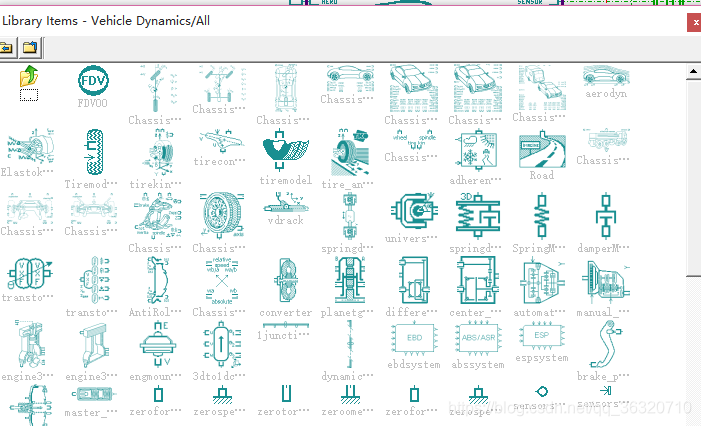
Task: Select the 3dto1dc conversion component
Action: [x=221, y=344]
